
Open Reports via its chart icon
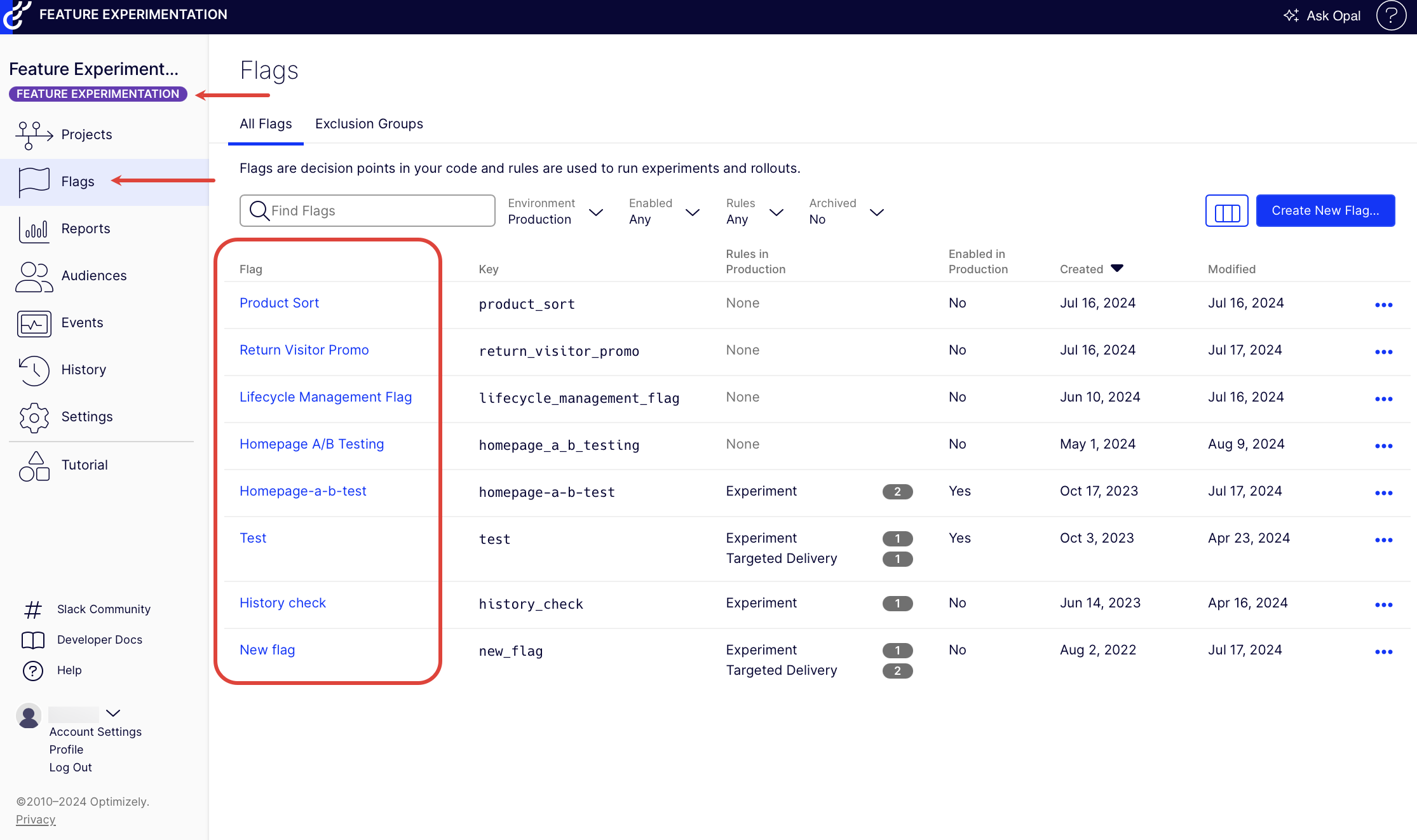click(33, 229)
